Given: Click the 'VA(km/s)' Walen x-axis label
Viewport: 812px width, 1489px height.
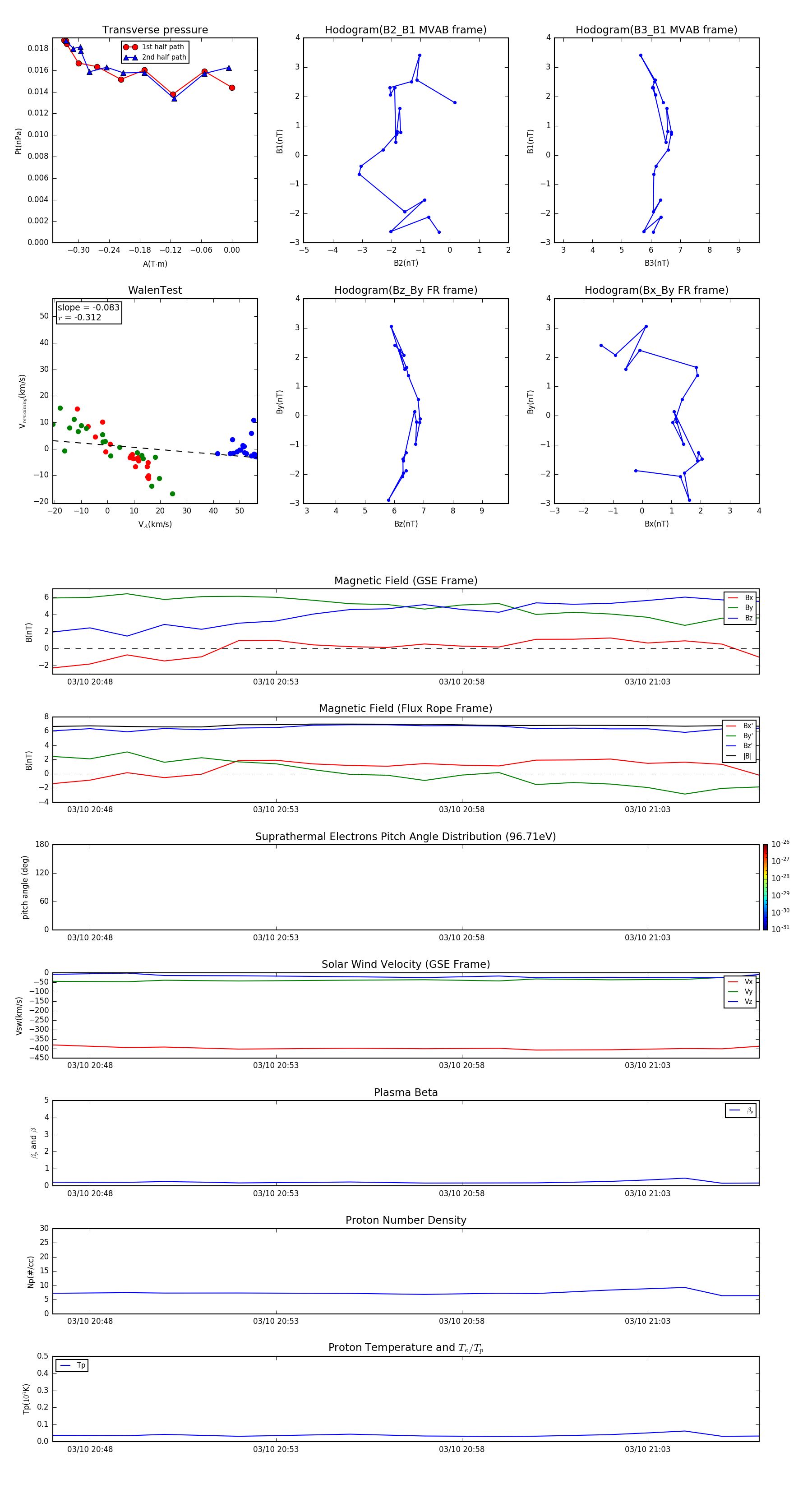Looking at the screenshot, I should pos(155,524).
